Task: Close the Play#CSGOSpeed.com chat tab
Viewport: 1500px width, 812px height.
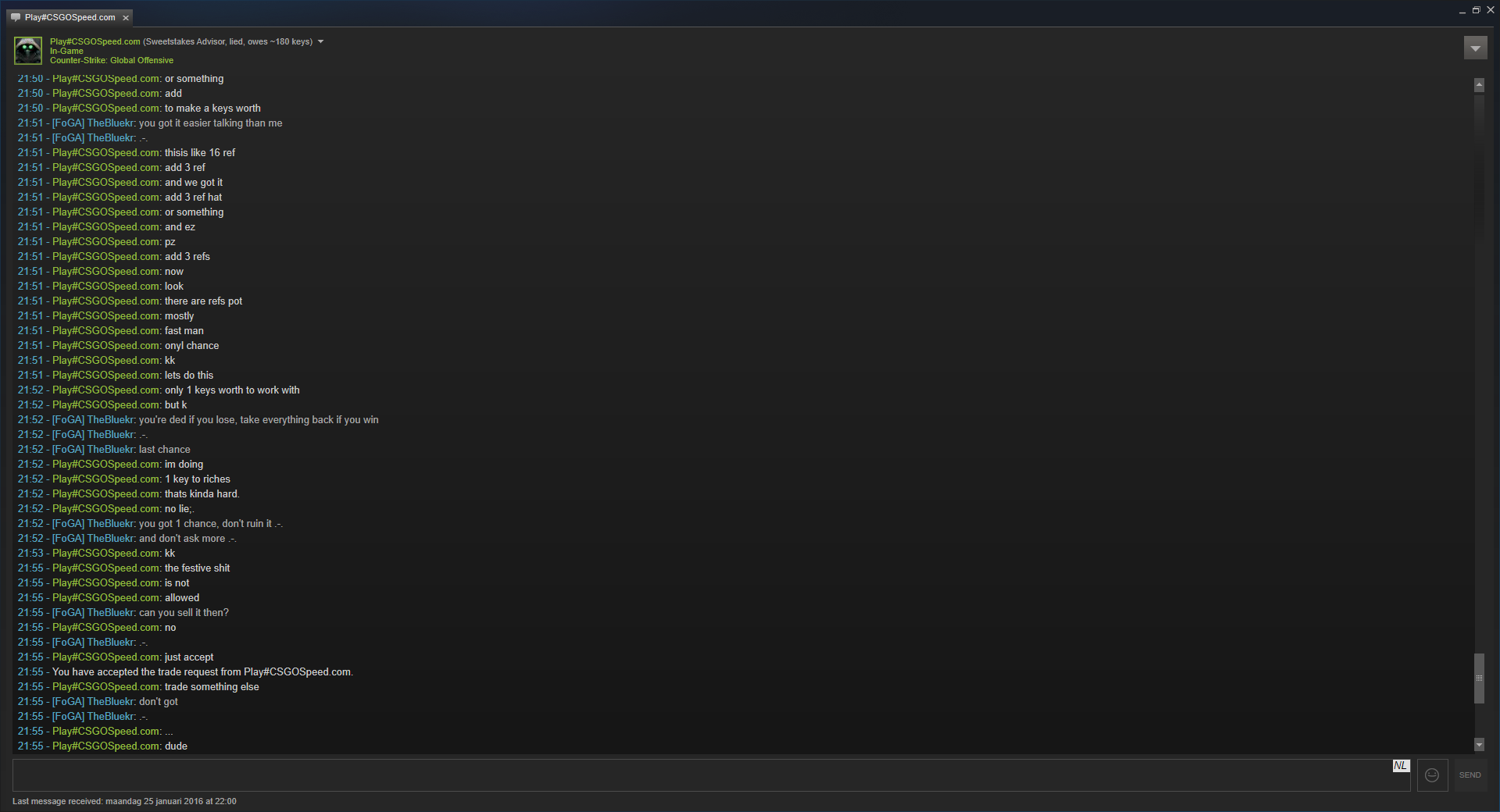Action: click(126, 17)
